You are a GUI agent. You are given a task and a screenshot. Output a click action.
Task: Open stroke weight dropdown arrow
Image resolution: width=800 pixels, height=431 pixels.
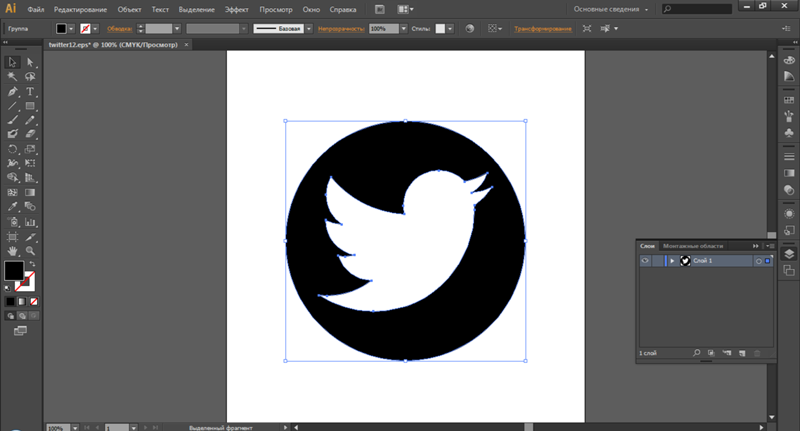click(x=177, y=29)
